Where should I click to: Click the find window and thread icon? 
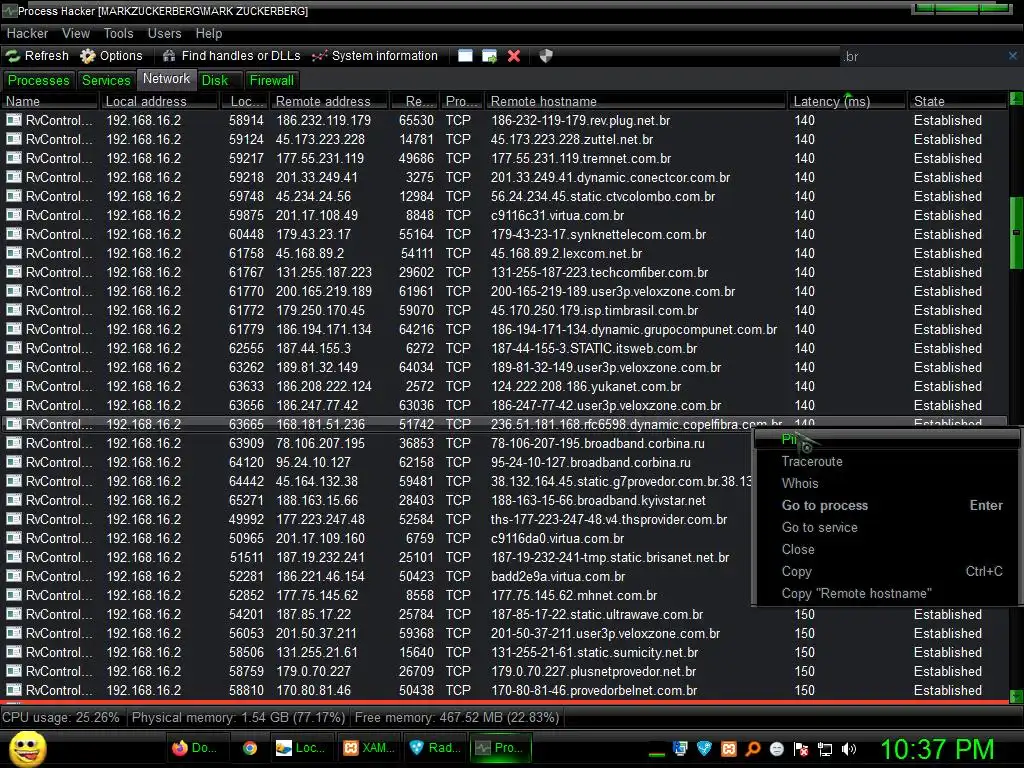point(489,56)
